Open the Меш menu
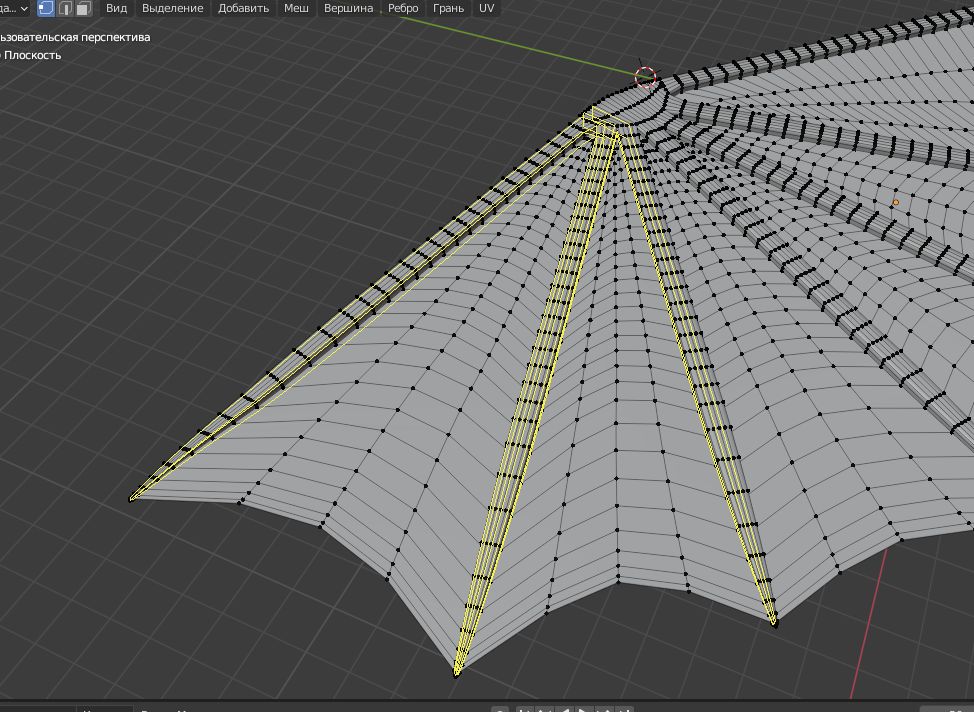The height and width of the screenshot is (712, 974). tap(296, 8)
